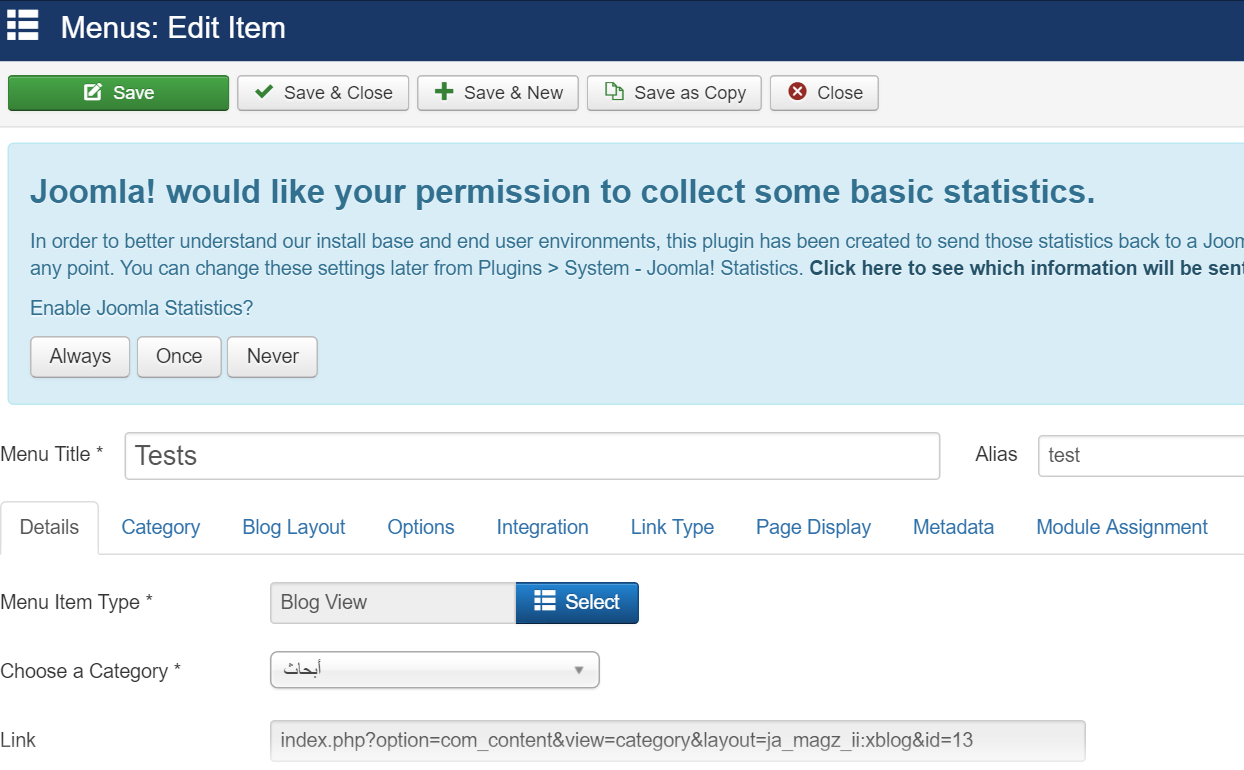The width and height of the screenshot is (1244, 770).
Task: Open the Integration tab
Action: pos(542,527)
